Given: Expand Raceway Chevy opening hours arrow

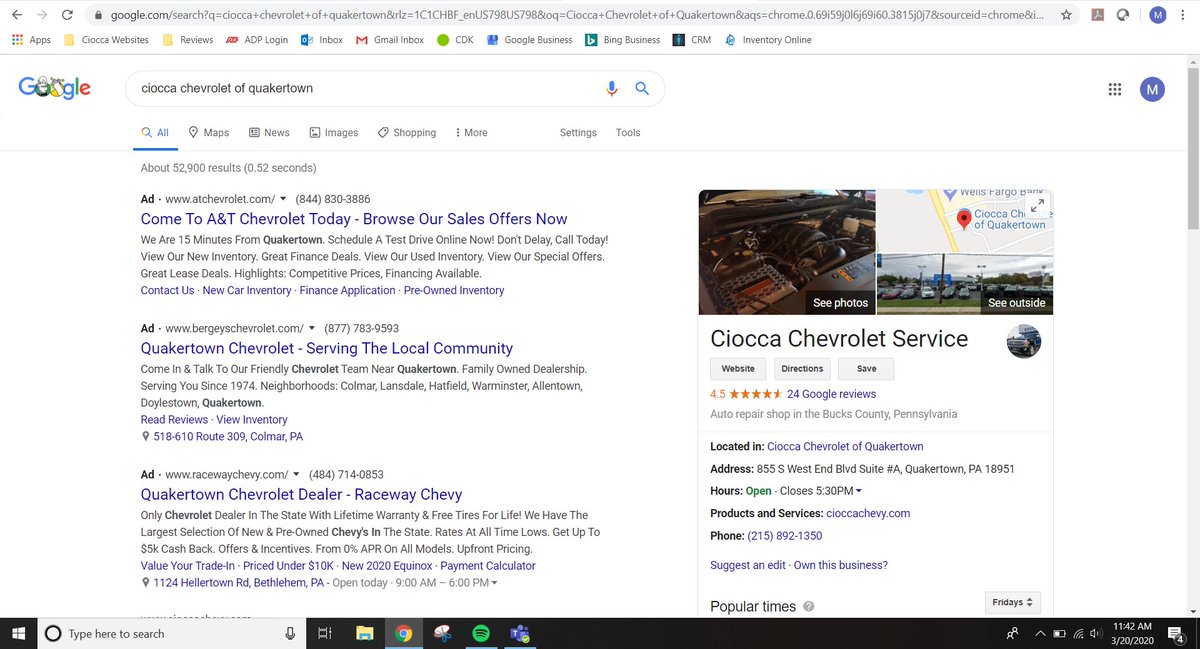Looking at the screenshot, I should point(494,583).
